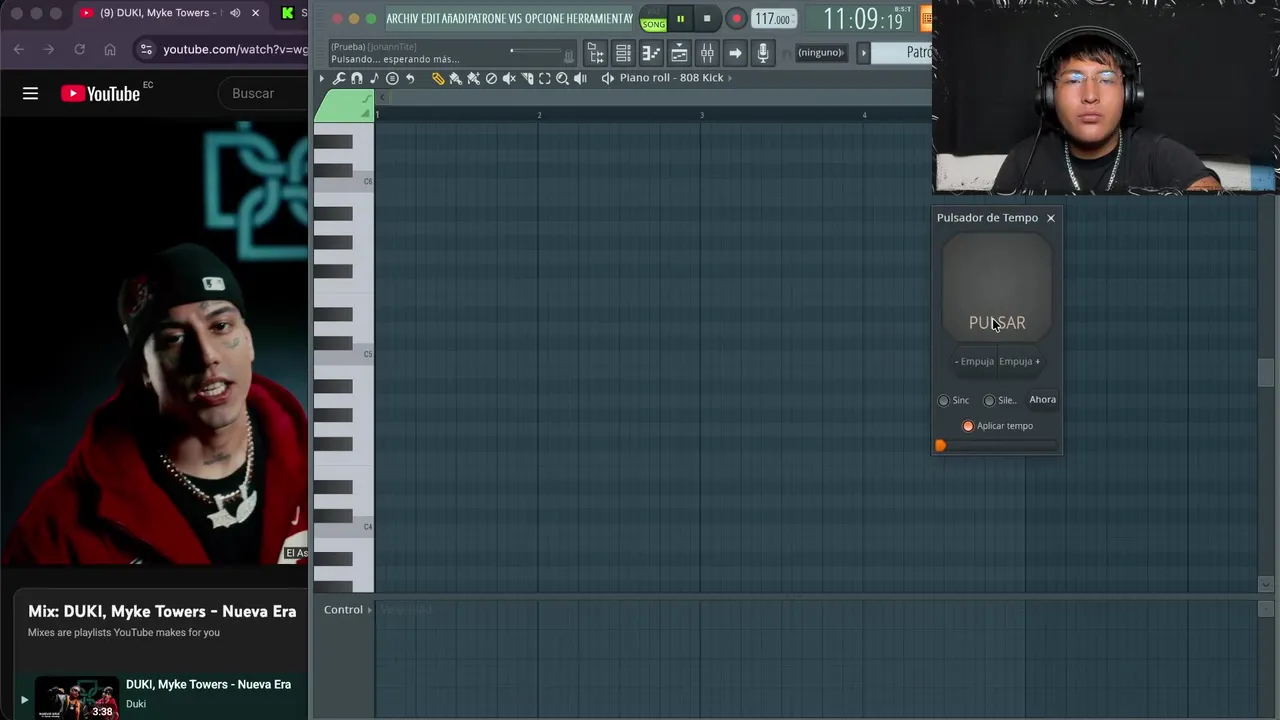The image size is (1280, 720).
Task: Open the Channel rack view icon
Action: point(623,52)
